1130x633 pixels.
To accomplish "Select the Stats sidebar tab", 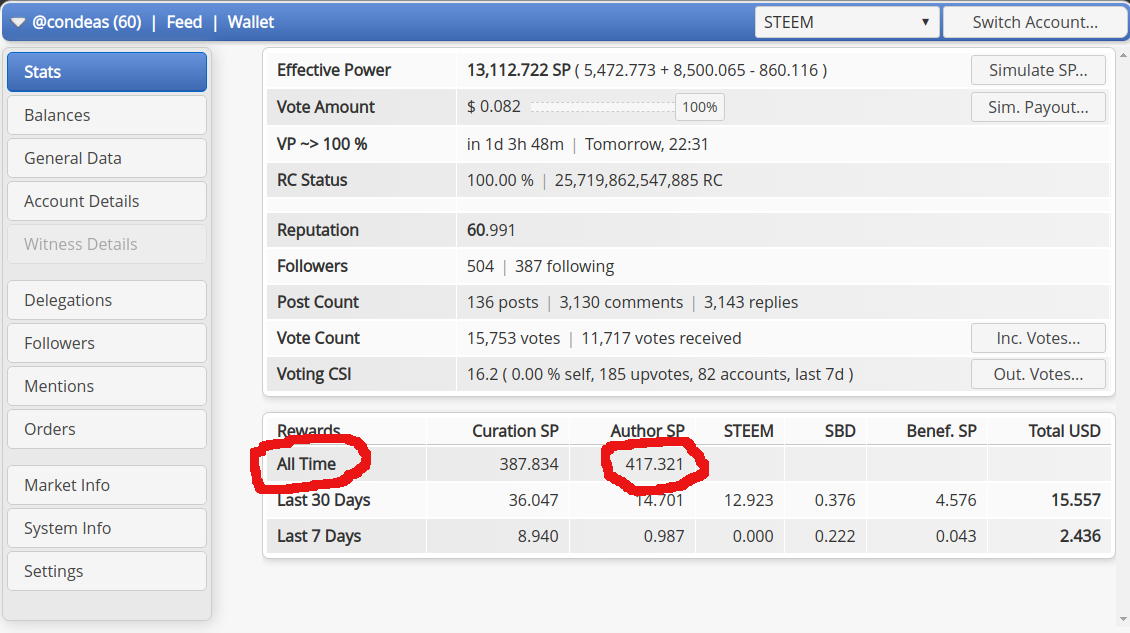I will [x=106, y=72].
